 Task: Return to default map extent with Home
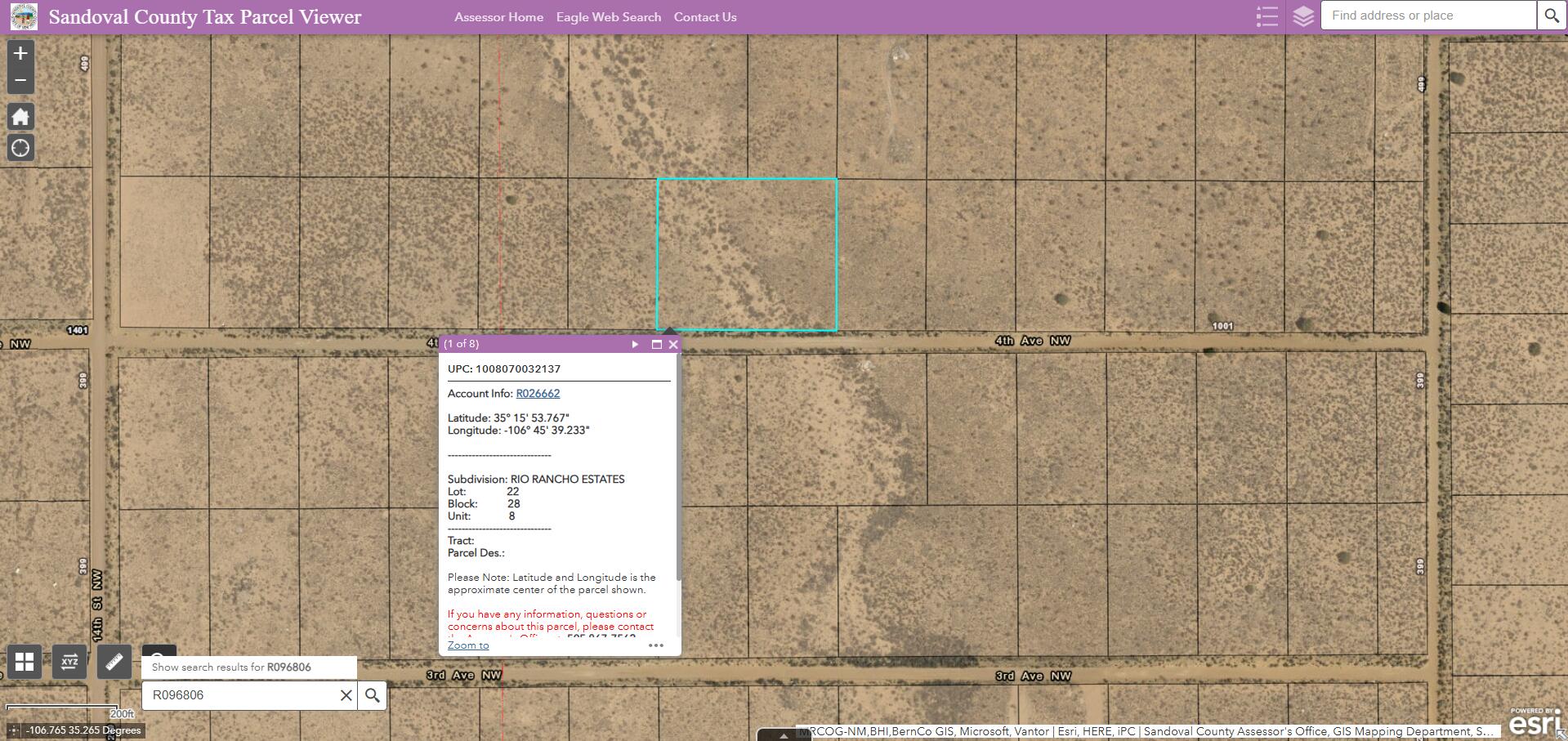click(20, 117)
